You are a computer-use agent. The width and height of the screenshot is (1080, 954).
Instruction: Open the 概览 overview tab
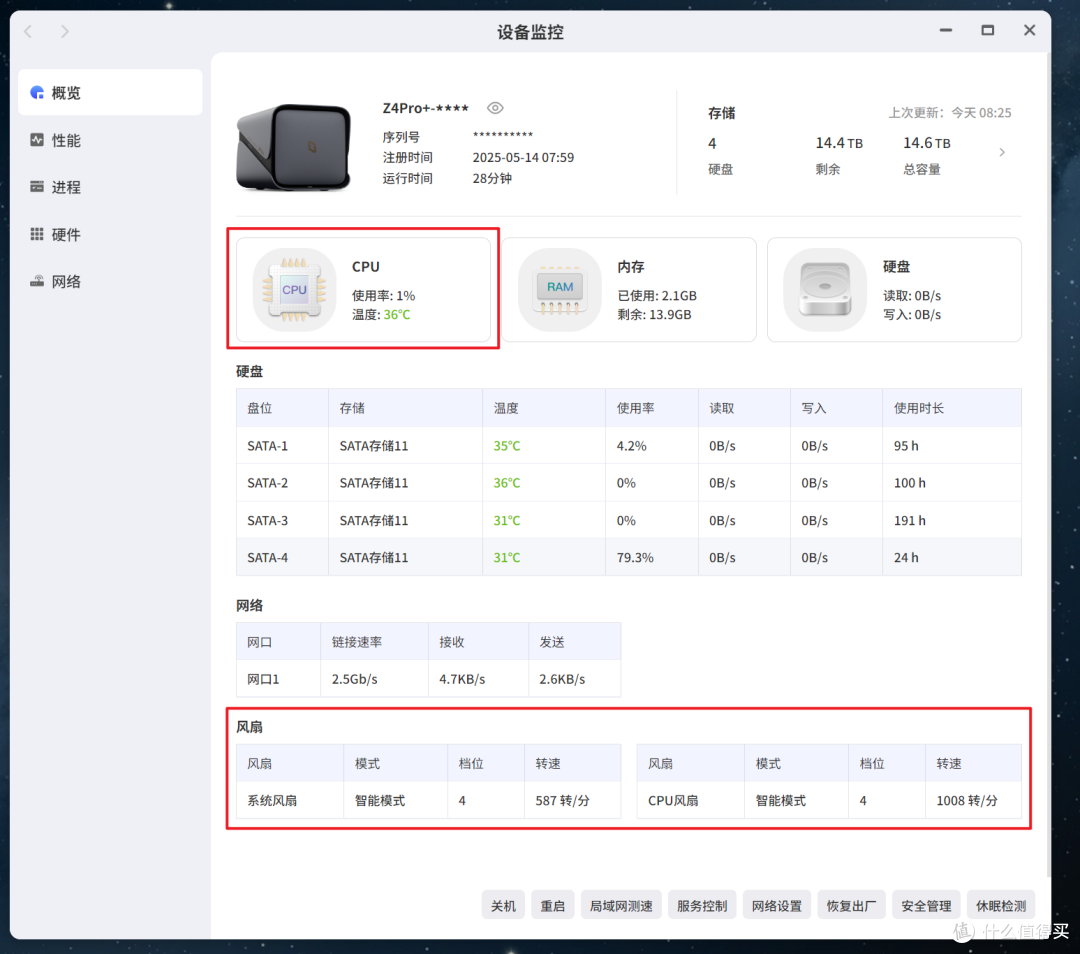[x=110, y=92]
